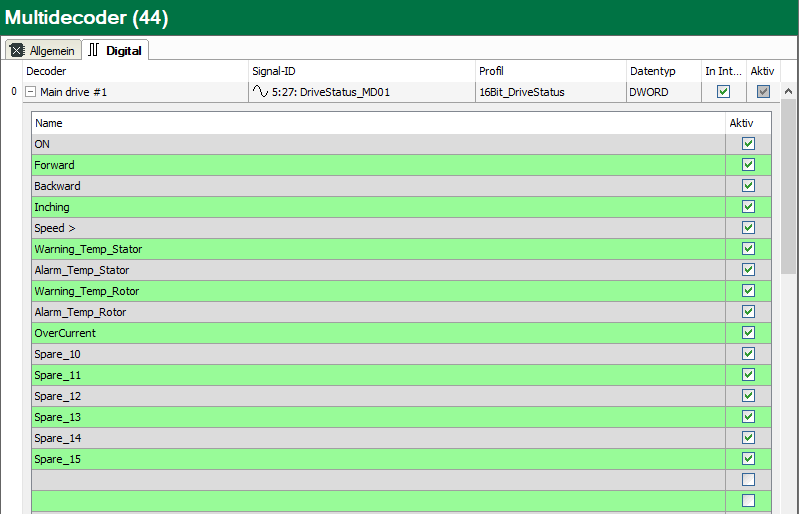Click the Signal-ID column header
The width and height of the screenshot is (799, 514).
tap(362, 71)
